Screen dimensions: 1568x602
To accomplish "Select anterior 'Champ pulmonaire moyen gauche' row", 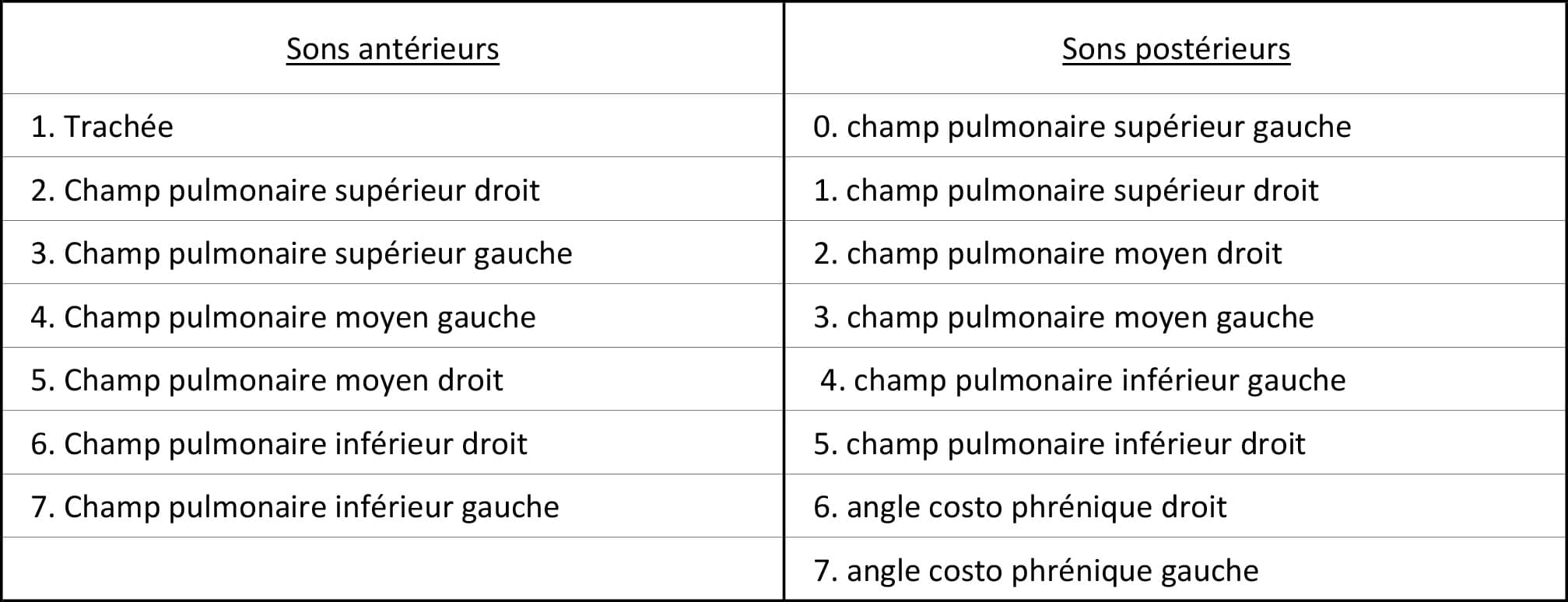I will [x=392, y=316].
